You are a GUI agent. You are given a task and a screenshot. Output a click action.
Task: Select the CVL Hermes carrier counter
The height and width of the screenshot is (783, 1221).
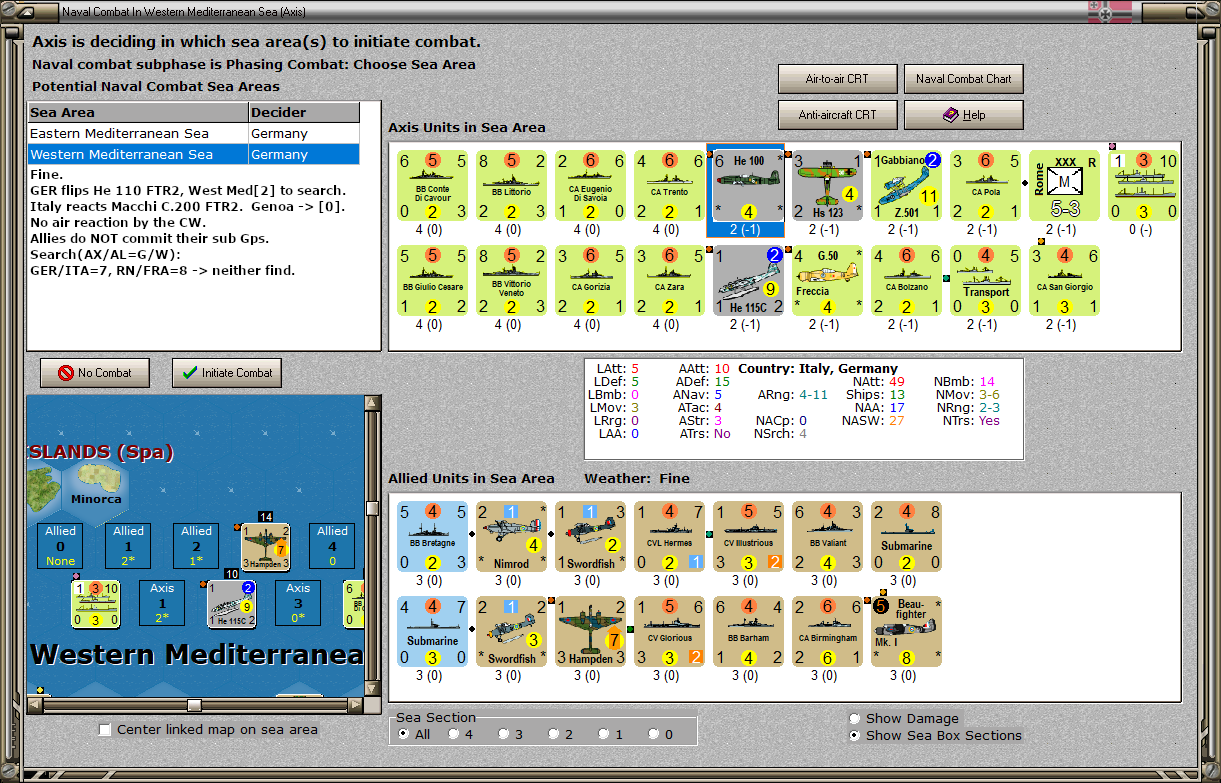coord(669,537)
